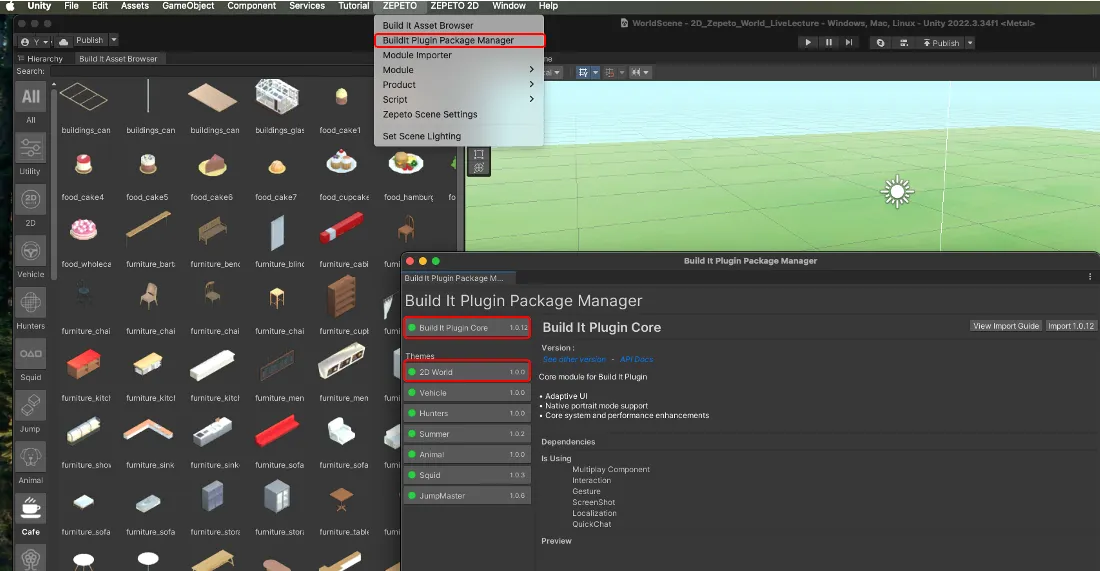Switch to the Build It Asset Browser tab
The image size is (1100, 571).
point(118,59)
